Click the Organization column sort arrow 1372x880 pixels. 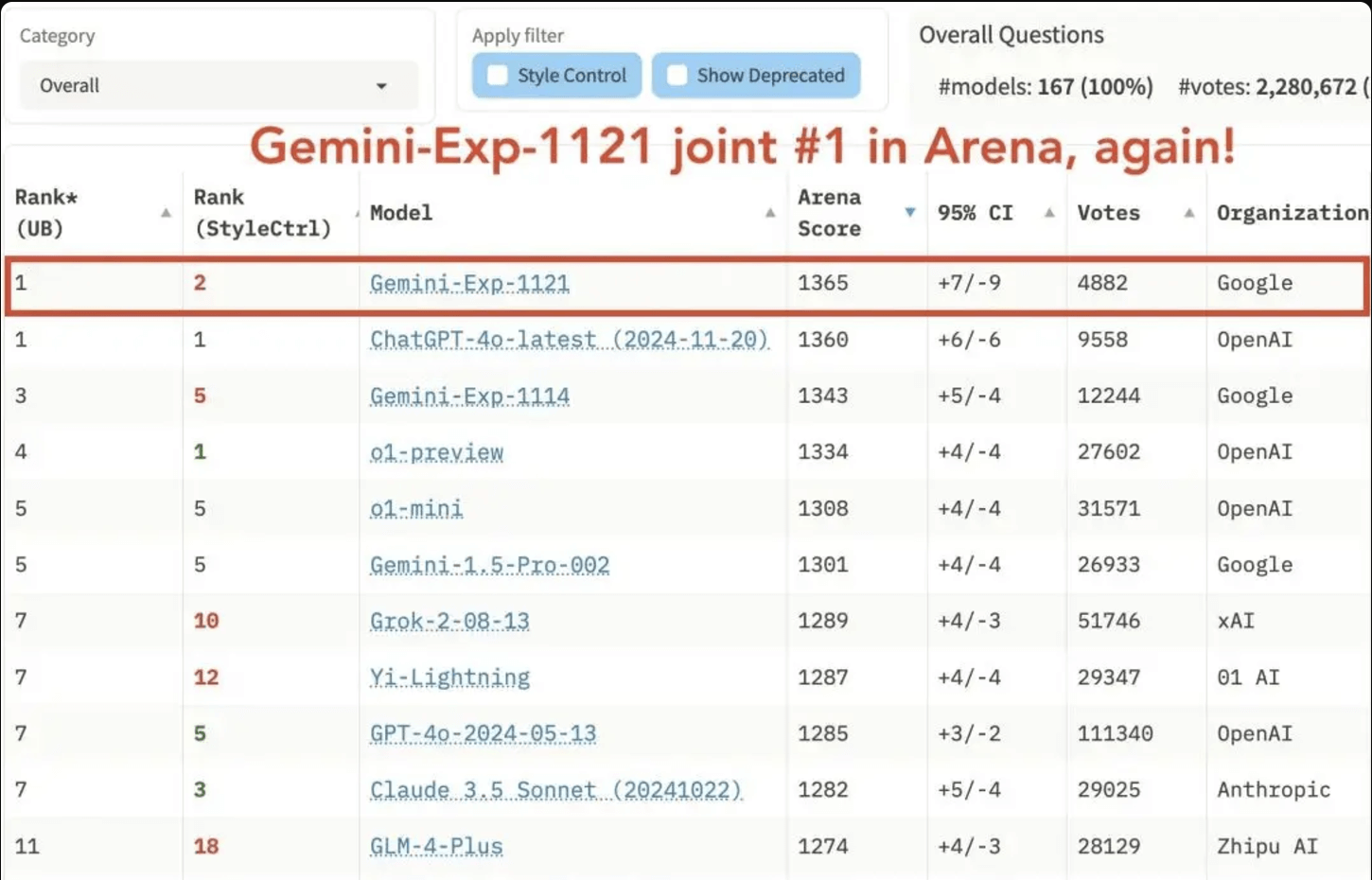[x=1368, y=214]
